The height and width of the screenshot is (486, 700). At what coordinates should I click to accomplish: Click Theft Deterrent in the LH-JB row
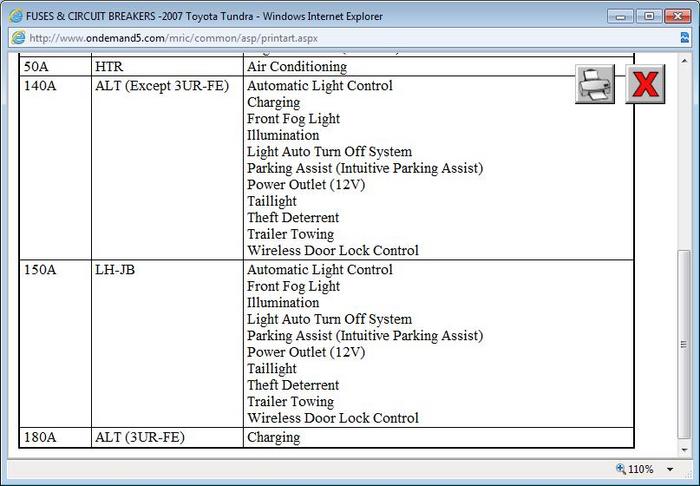pyautogui.click(x=293, y=385)
